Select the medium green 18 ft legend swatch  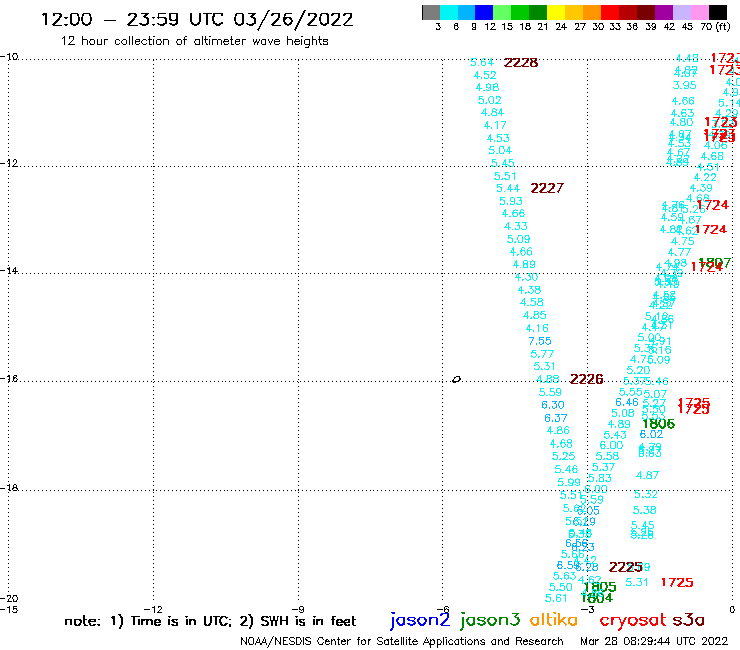pyautogui.click(x=521, y=12)
